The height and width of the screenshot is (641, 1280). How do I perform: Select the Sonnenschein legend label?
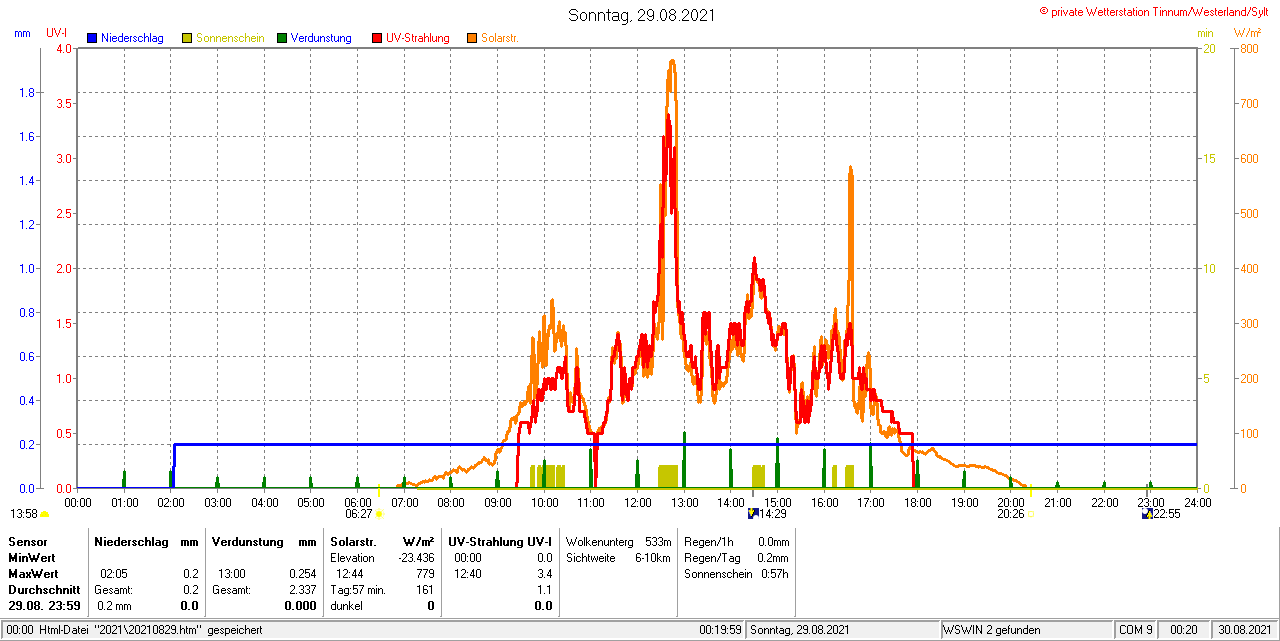(x=230, y=38)
